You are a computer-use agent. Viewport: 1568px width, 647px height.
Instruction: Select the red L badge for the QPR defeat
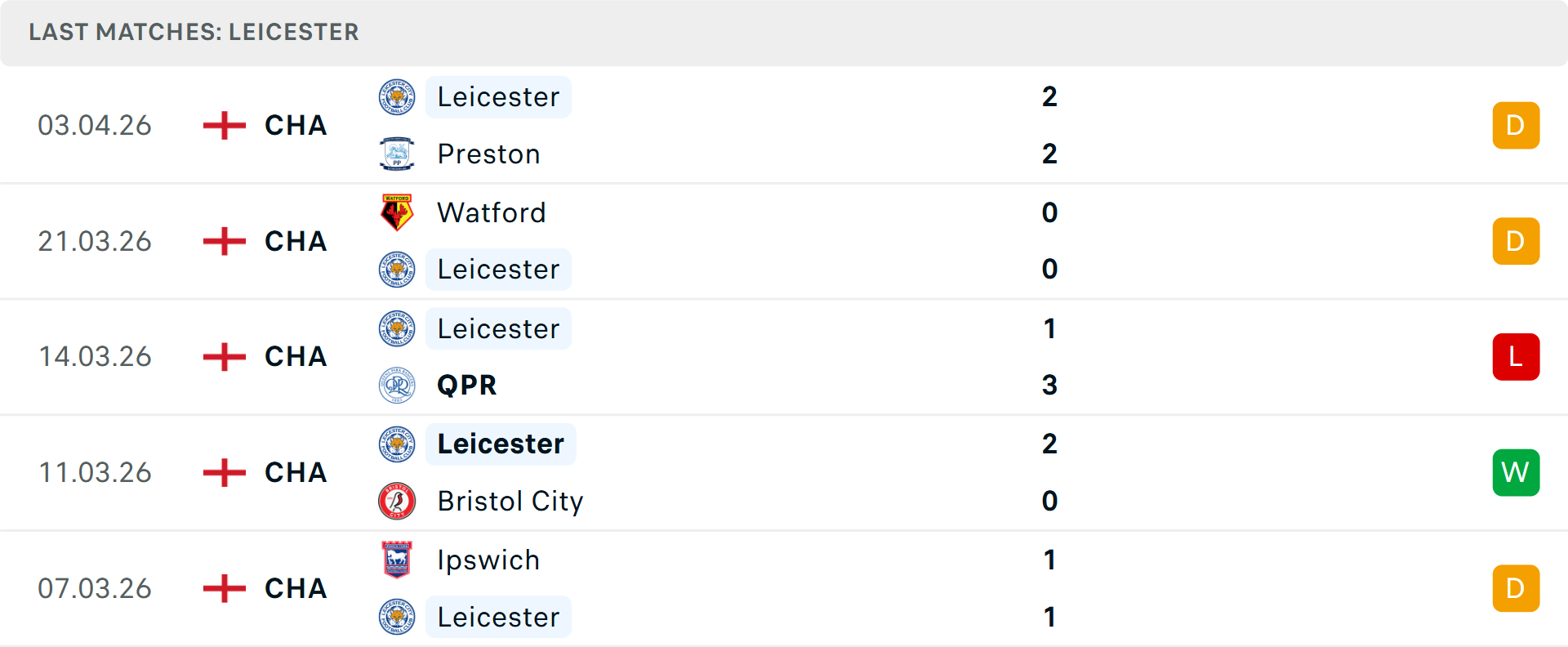pyautogui.click(x=1516, y=357)
